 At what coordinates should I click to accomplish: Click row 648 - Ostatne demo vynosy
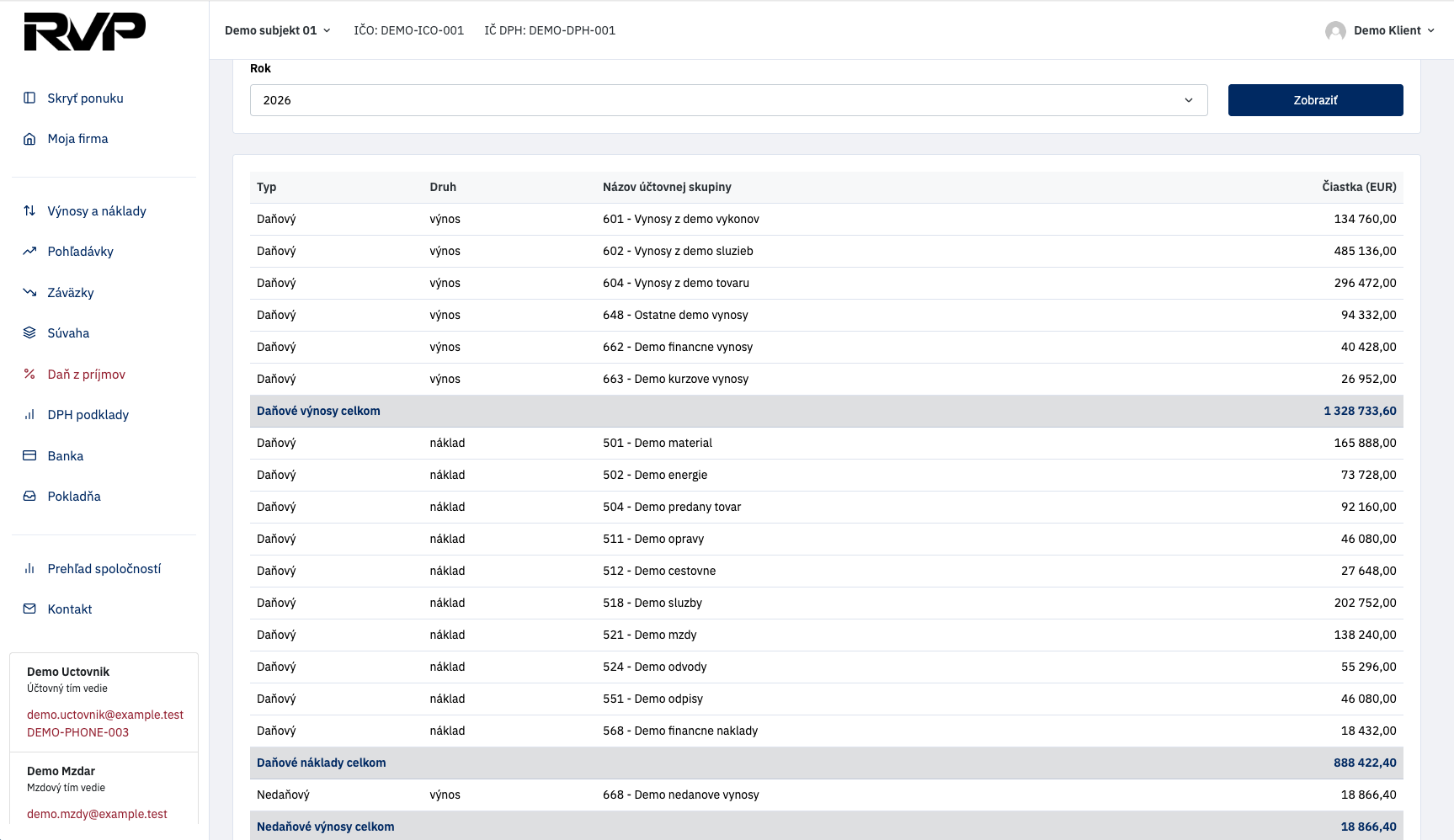[827, 315]
